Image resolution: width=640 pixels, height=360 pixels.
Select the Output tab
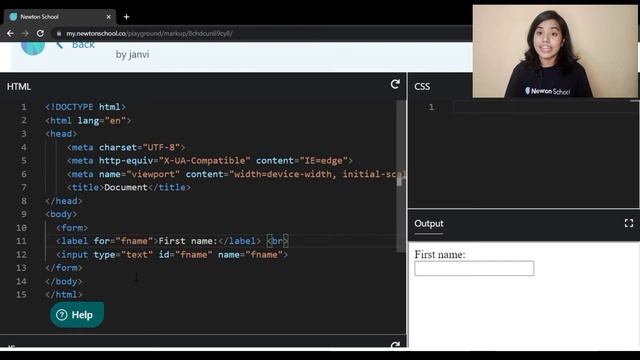pos(429,224)
